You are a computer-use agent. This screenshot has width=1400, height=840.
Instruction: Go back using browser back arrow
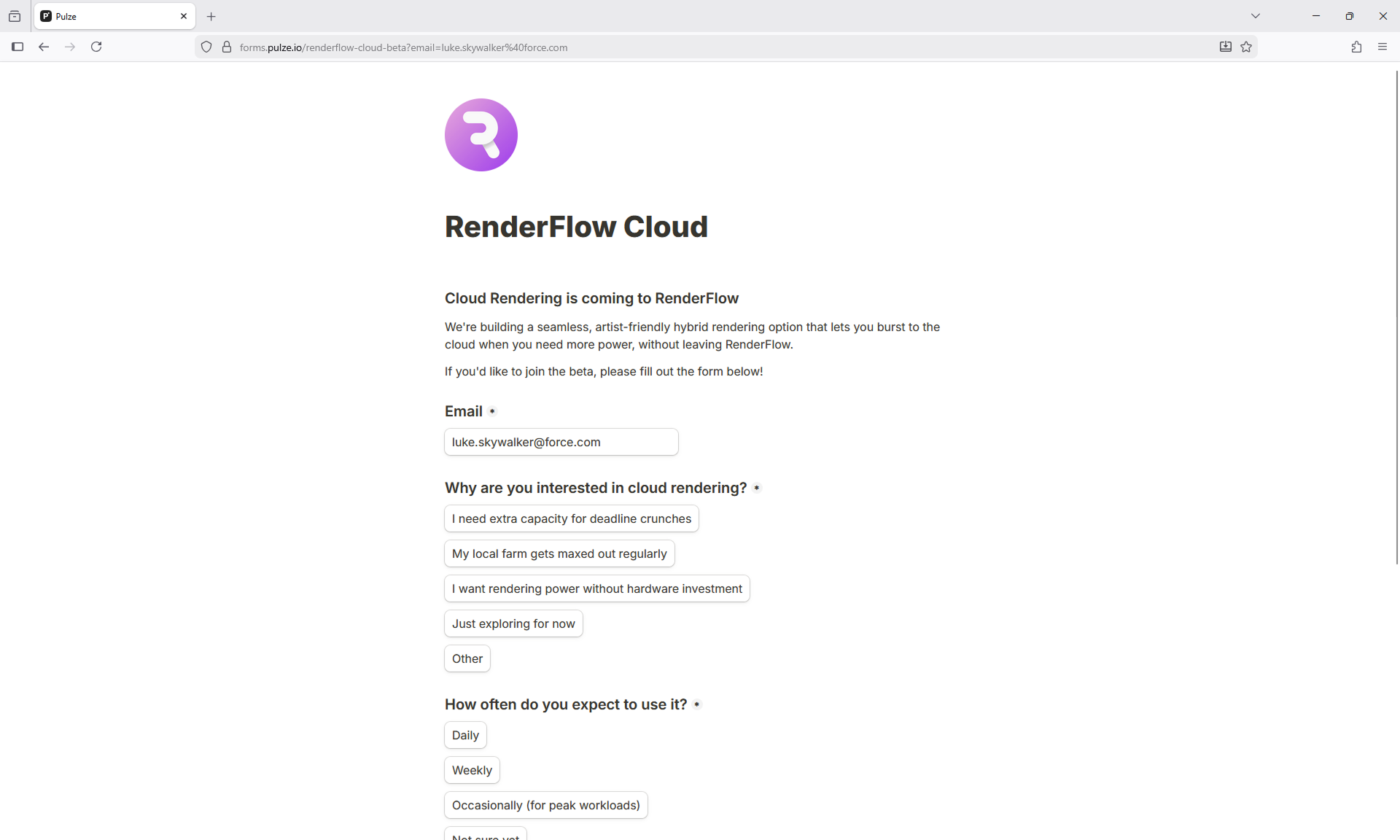[44, 47]
